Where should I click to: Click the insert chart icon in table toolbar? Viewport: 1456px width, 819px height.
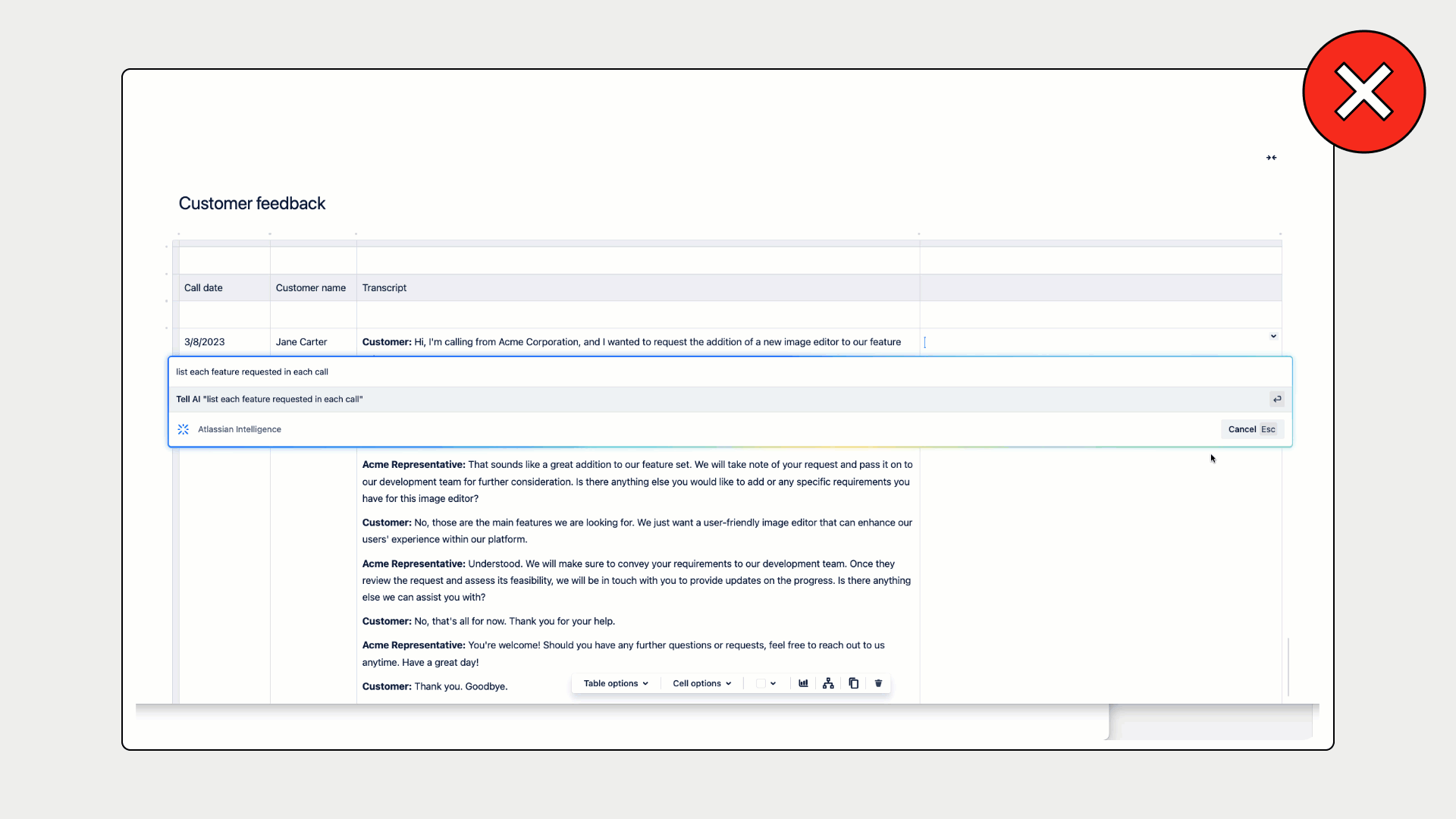(803, 683)
